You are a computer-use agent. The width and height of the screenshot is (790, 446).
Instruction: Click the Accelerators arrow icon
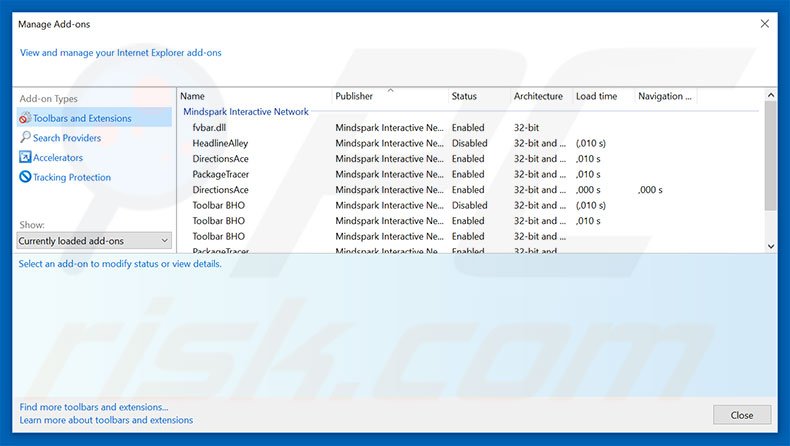(x=25, y=157)
